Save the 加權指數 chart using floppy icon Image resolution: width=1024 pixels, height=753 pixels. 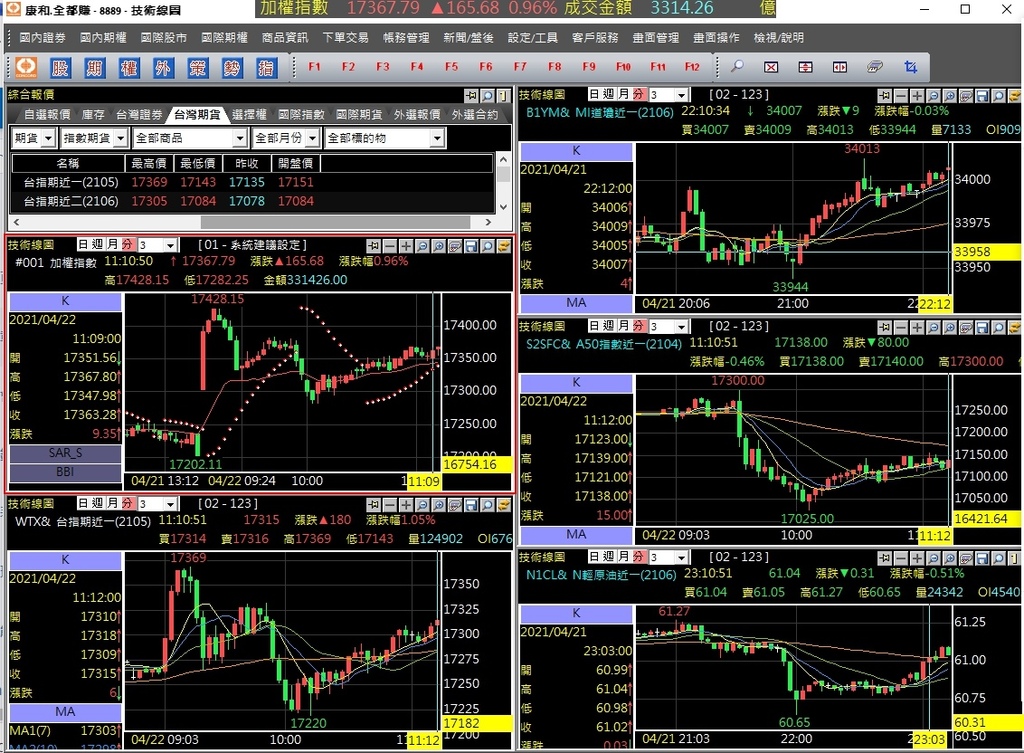click(472, 246)
